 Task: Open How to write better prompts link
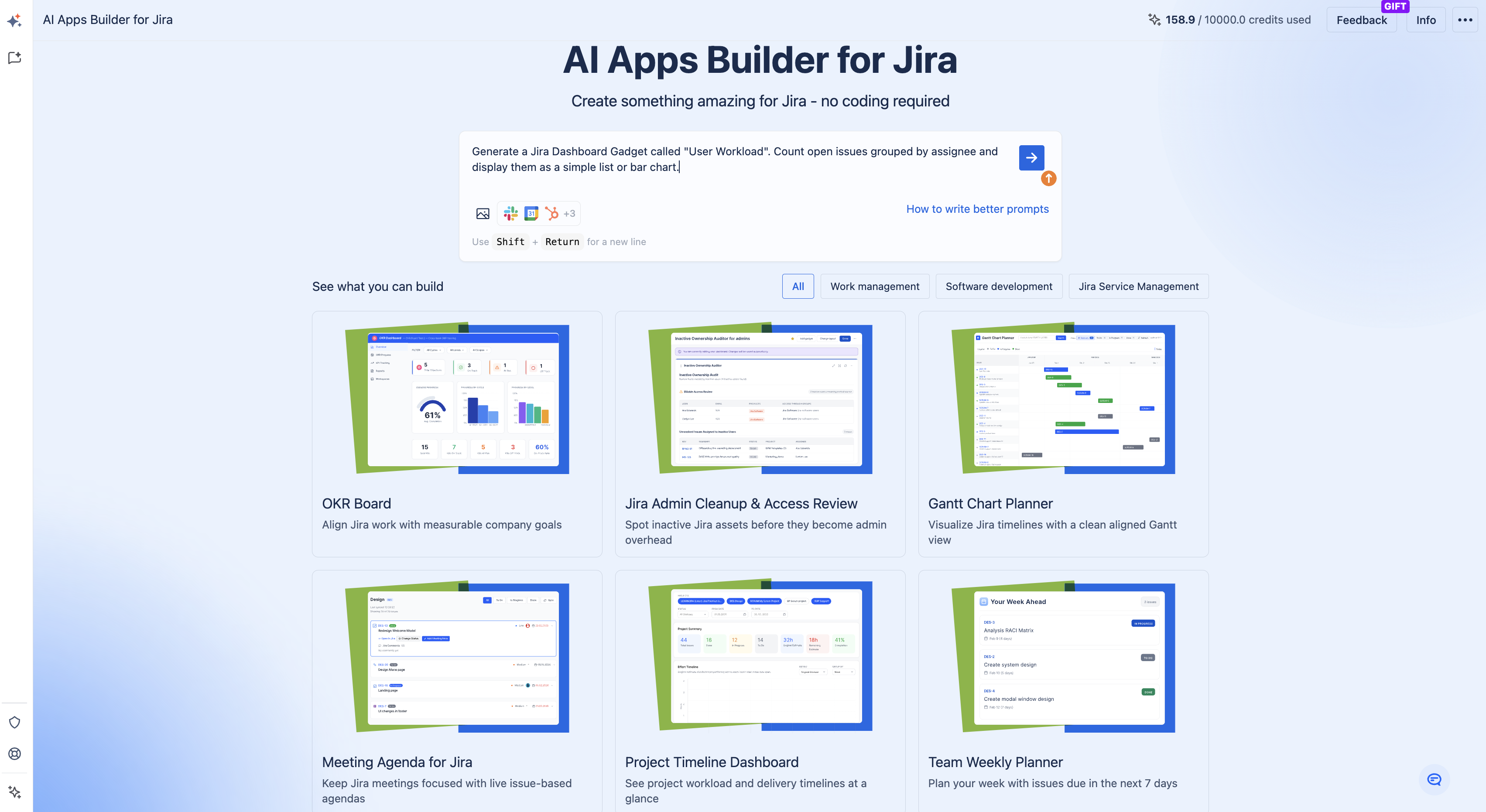coord(977,209)
